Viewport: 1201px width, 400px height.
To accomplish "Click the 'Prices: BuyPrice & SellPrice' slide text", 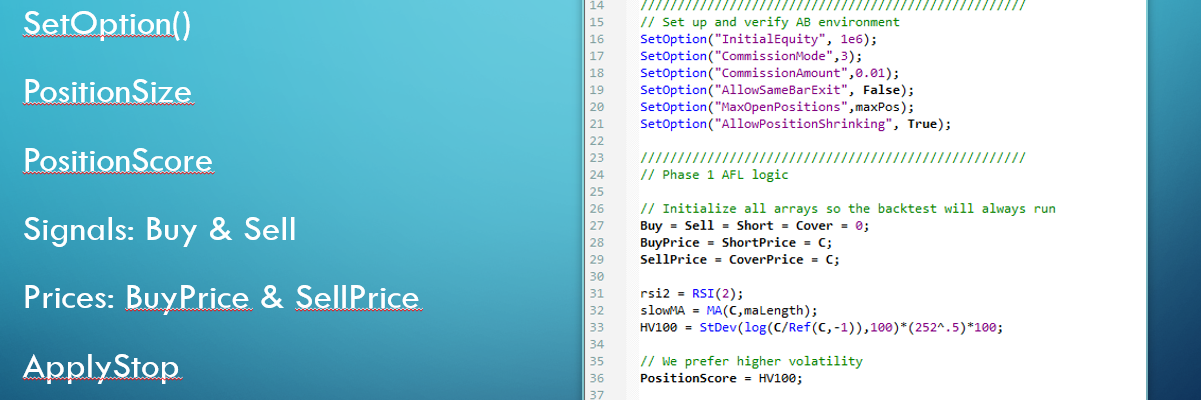I will click(x=221, y=298).
